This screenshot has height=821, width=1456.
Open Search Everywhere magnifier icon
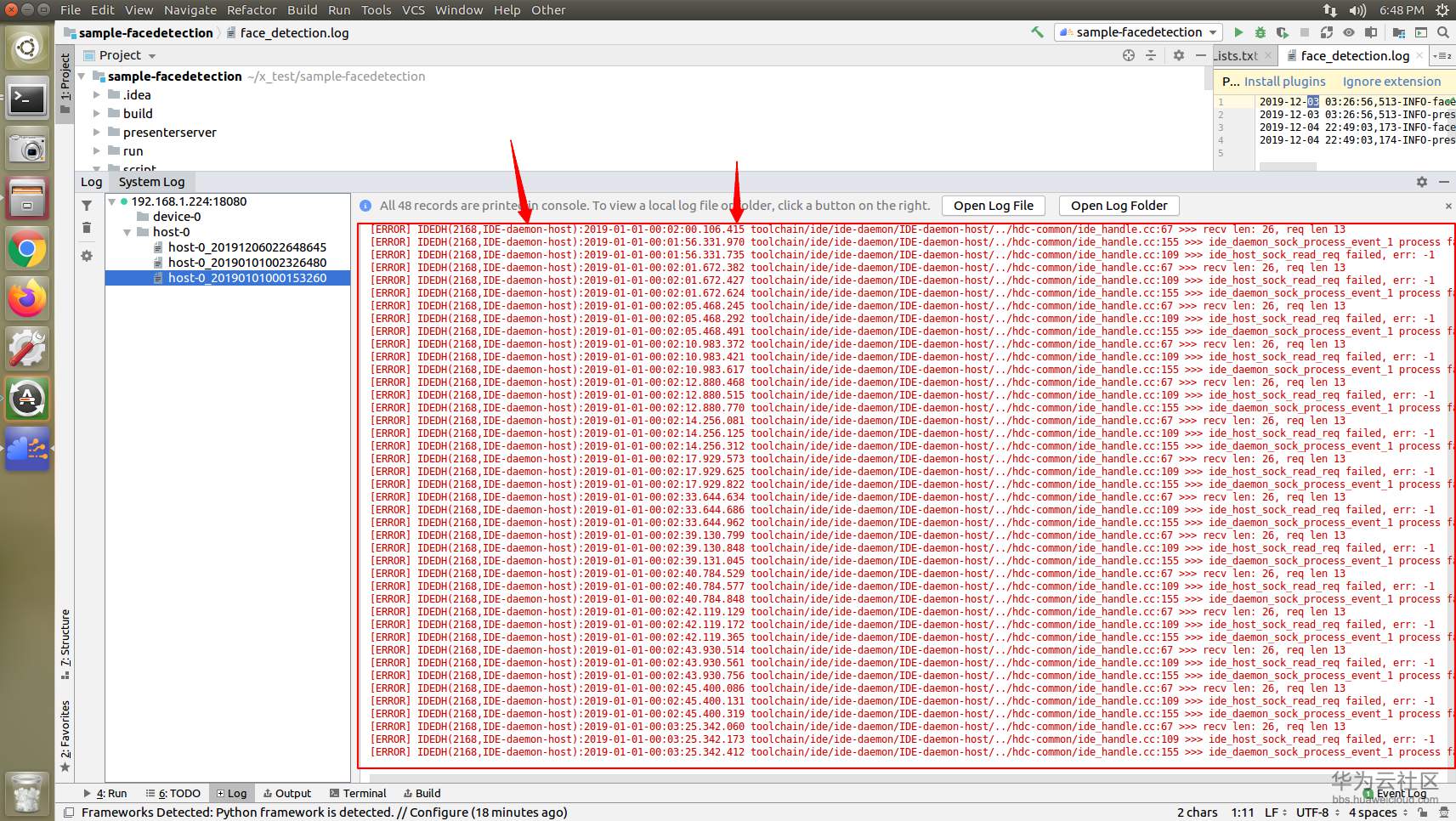click(1443, 32)
